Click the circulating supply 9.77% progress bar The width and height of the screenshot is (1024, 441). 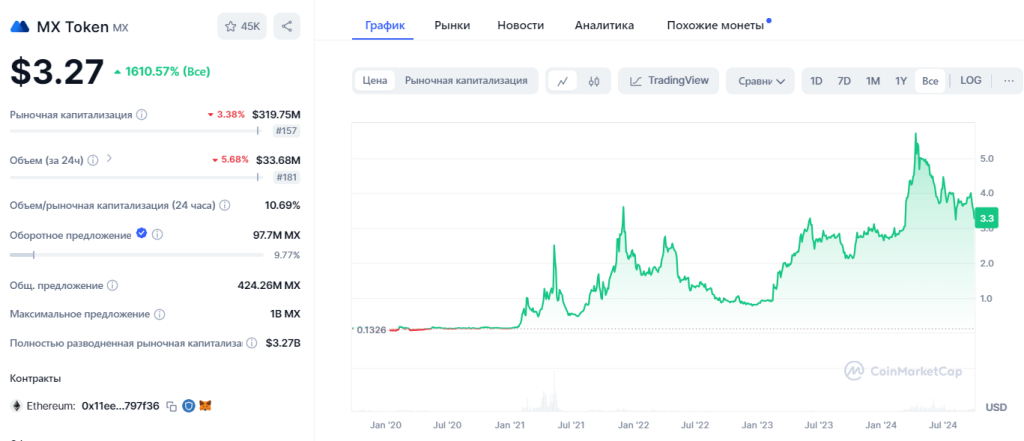pos(136,255)
